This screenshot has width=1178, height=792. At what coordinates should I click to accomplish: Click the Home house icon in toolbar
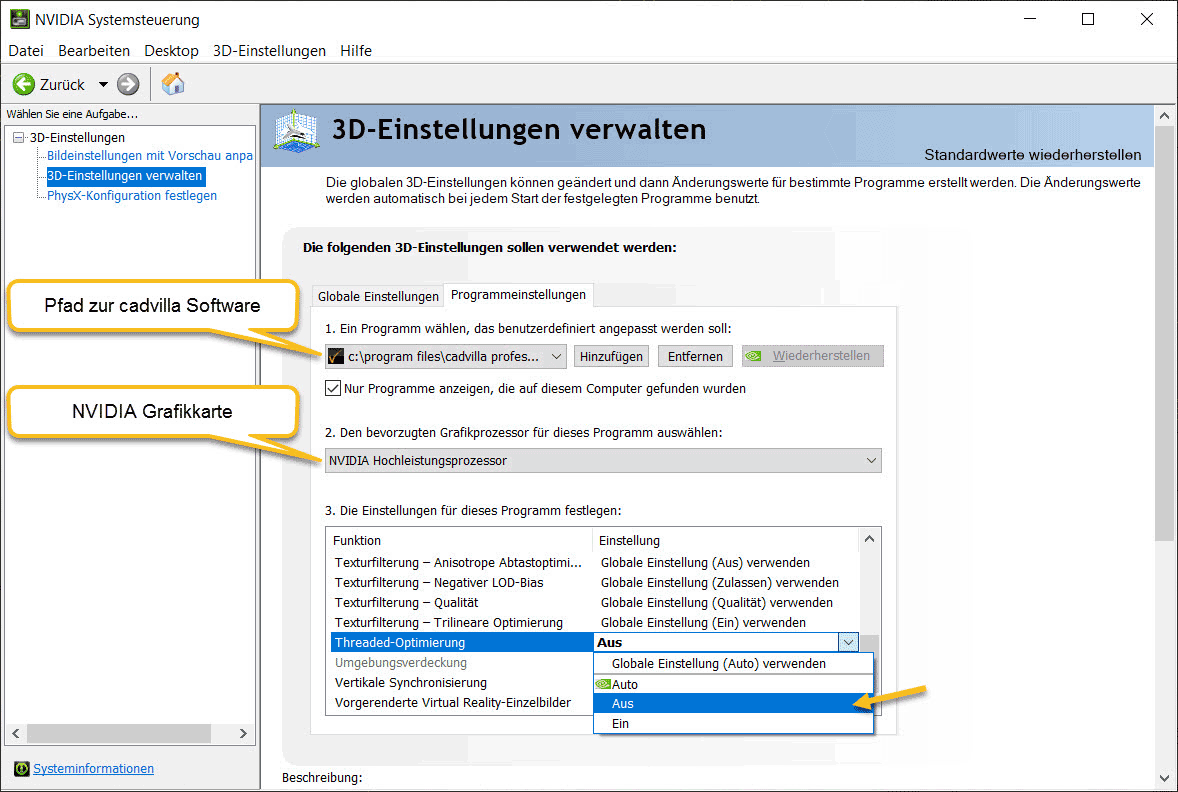pos(173,84)
